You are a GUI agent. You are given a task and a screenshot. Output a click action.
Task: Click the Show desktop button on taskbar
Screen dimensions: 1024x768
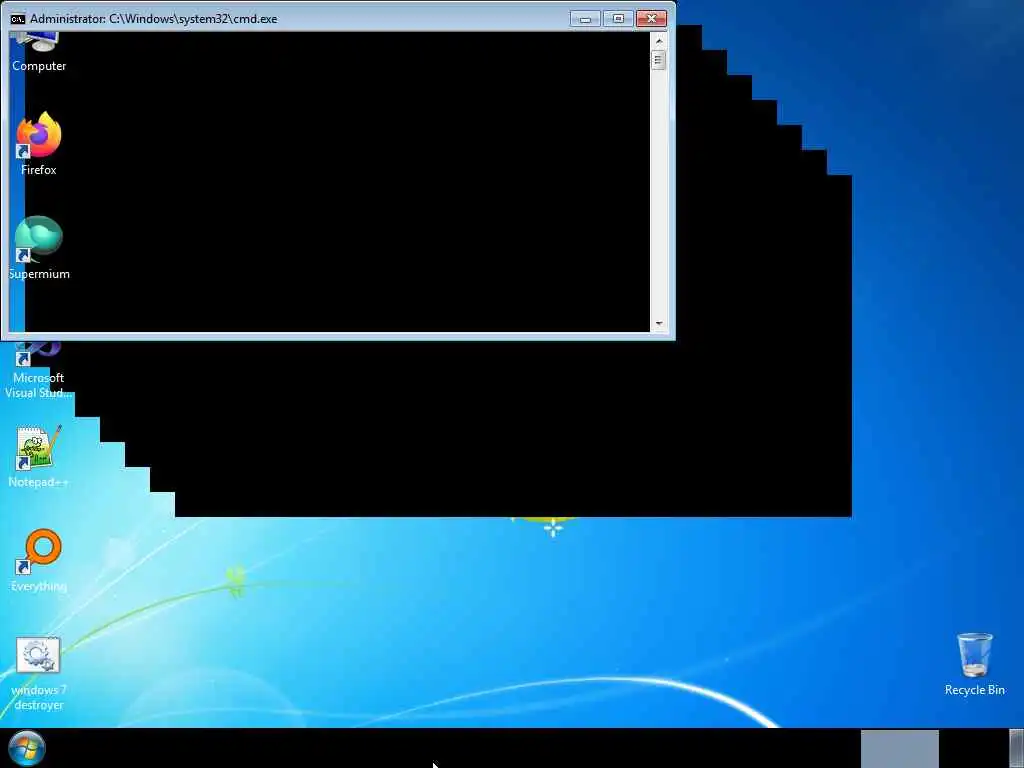pyautogui.click(x=1016, y=749)
